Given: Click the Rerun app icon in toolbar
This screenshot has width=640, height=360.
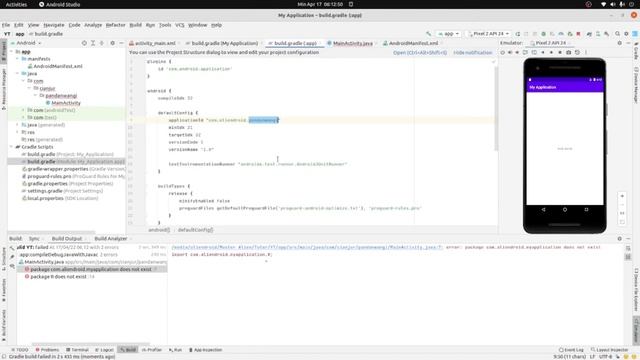Looking at the screenshot, I should (518, 34).
